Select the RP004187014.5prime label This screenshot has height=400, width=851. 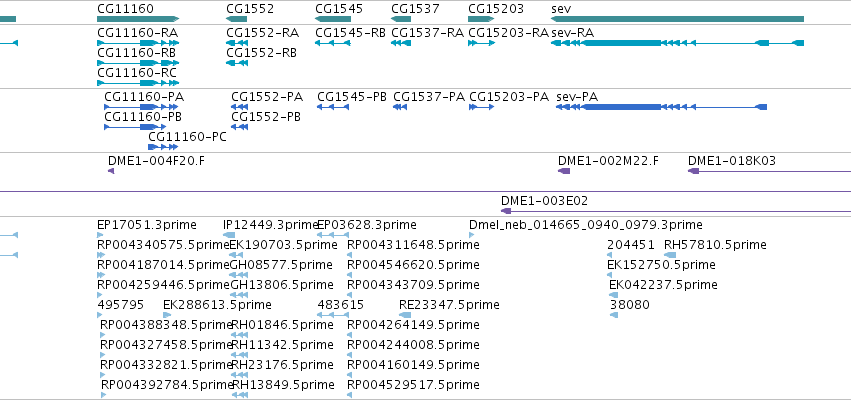click(163, 265)
